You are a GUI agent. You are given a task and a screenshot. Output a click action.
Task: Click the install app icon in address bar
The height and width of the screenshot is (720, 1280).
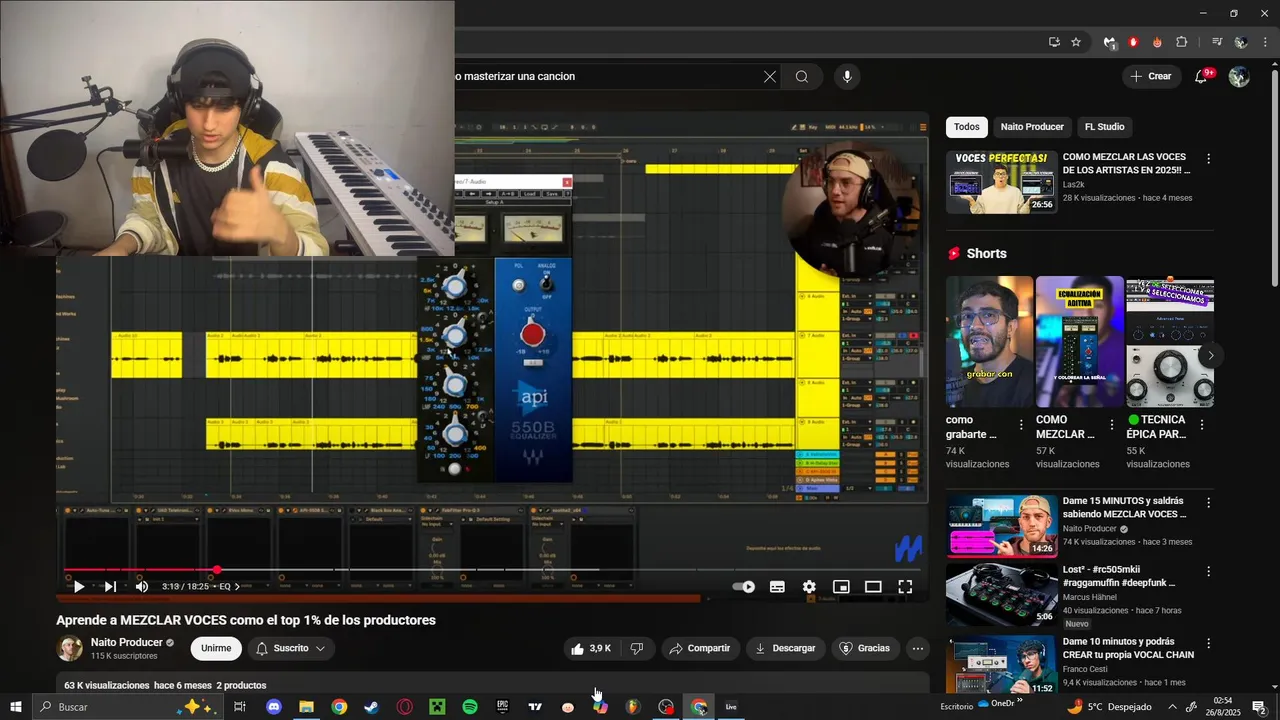pyautogui.click(x=1054, y=42)
